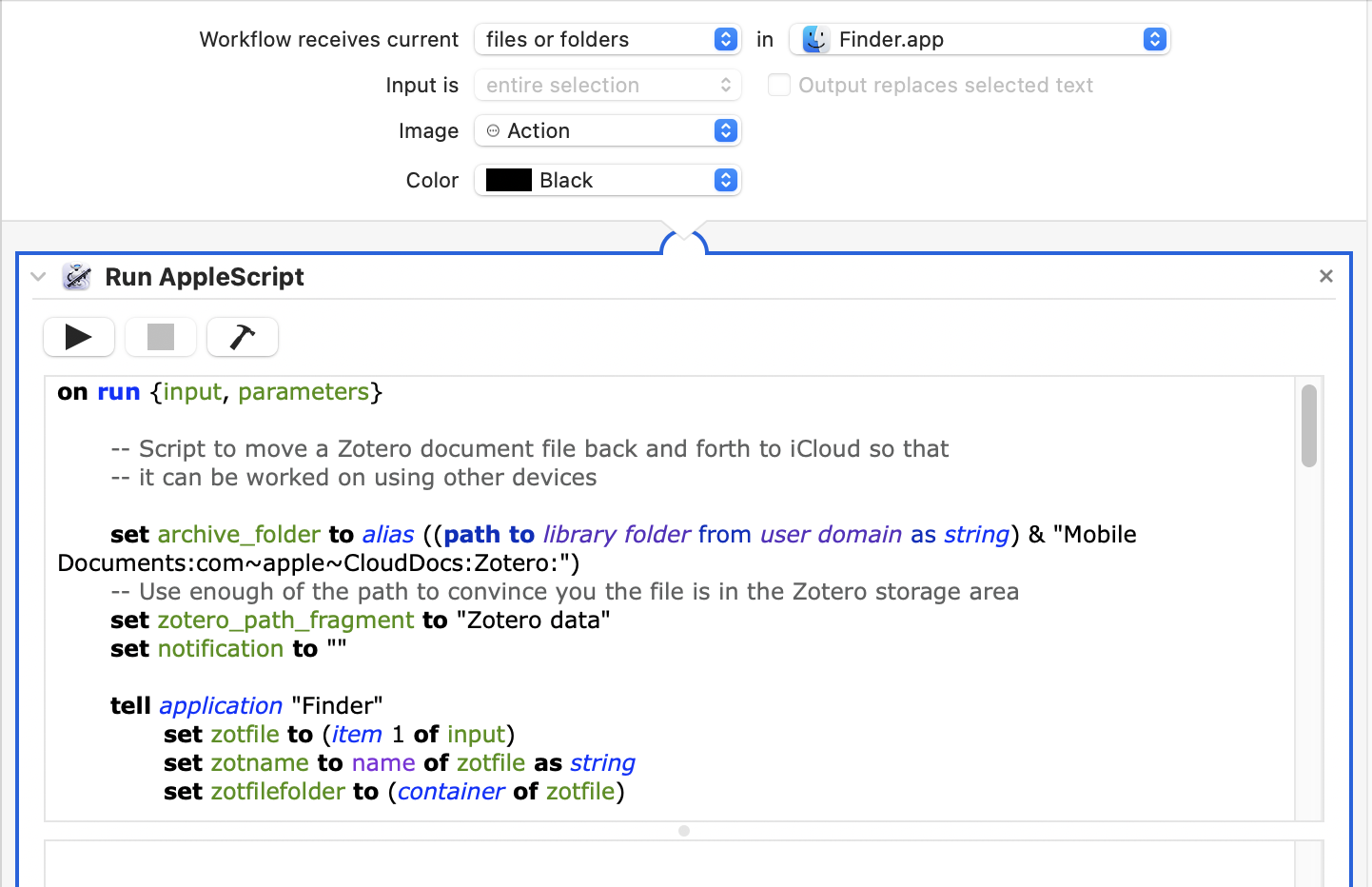Open the files or folders dropdown
Viewport: 1372px width, 887px height.
click(x=607, y=39)
